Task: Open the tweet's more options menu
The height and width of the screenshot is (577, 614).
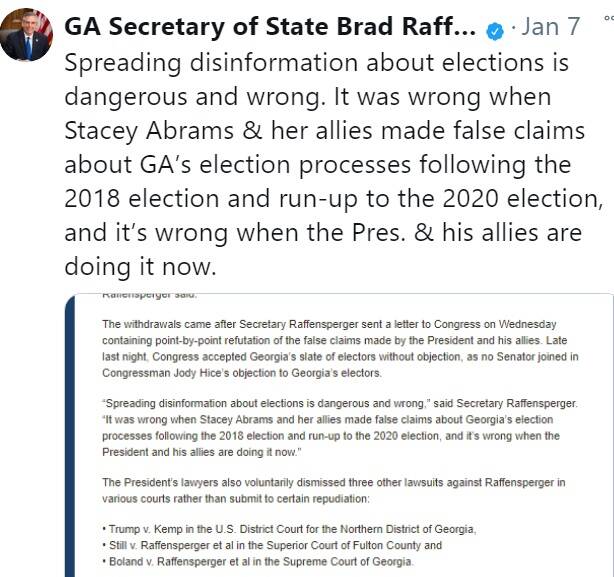Action: coord(609,18)
